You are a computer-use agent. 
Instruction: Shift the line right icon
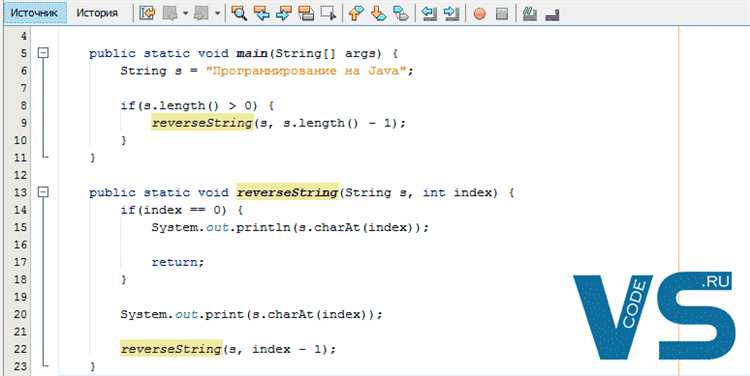[x=451, y=13]
